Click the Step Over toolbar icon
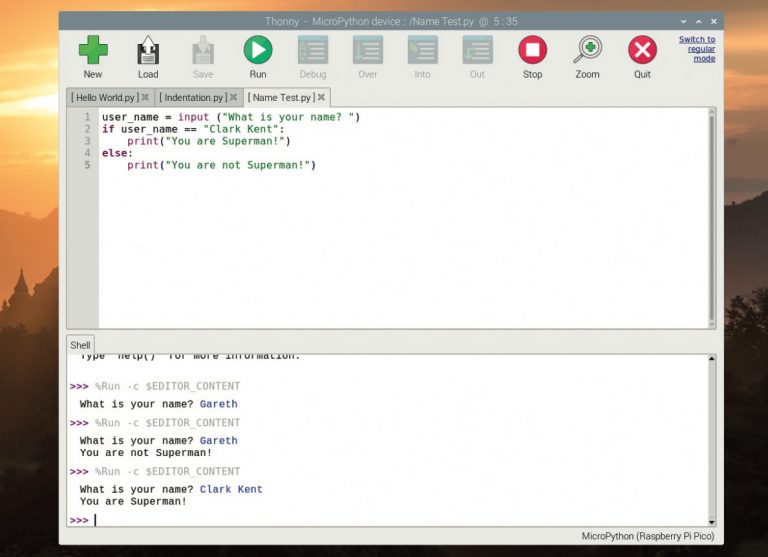Viewport: 768px width, 557px height. click(x=368, y=50)
